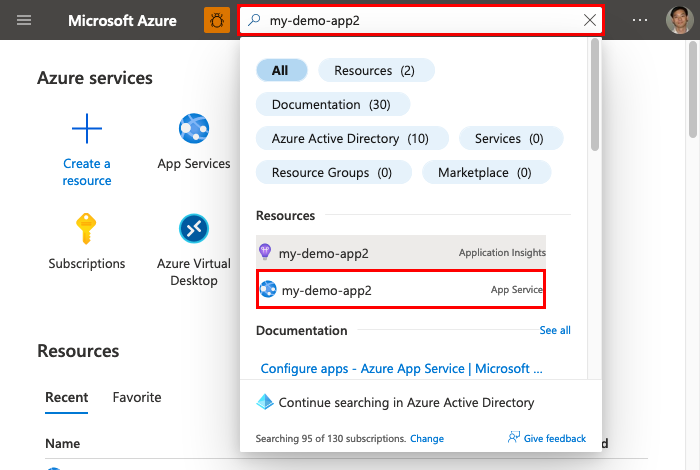Viewport: 700px width, 470px height.
Task: Switch to the Favorite tab
Action: point(137,397)
